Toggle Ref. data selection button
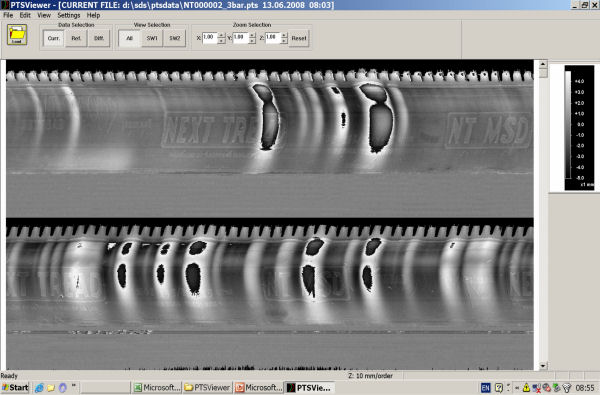This screenshot has width=600, height=395. coord(76,38)
